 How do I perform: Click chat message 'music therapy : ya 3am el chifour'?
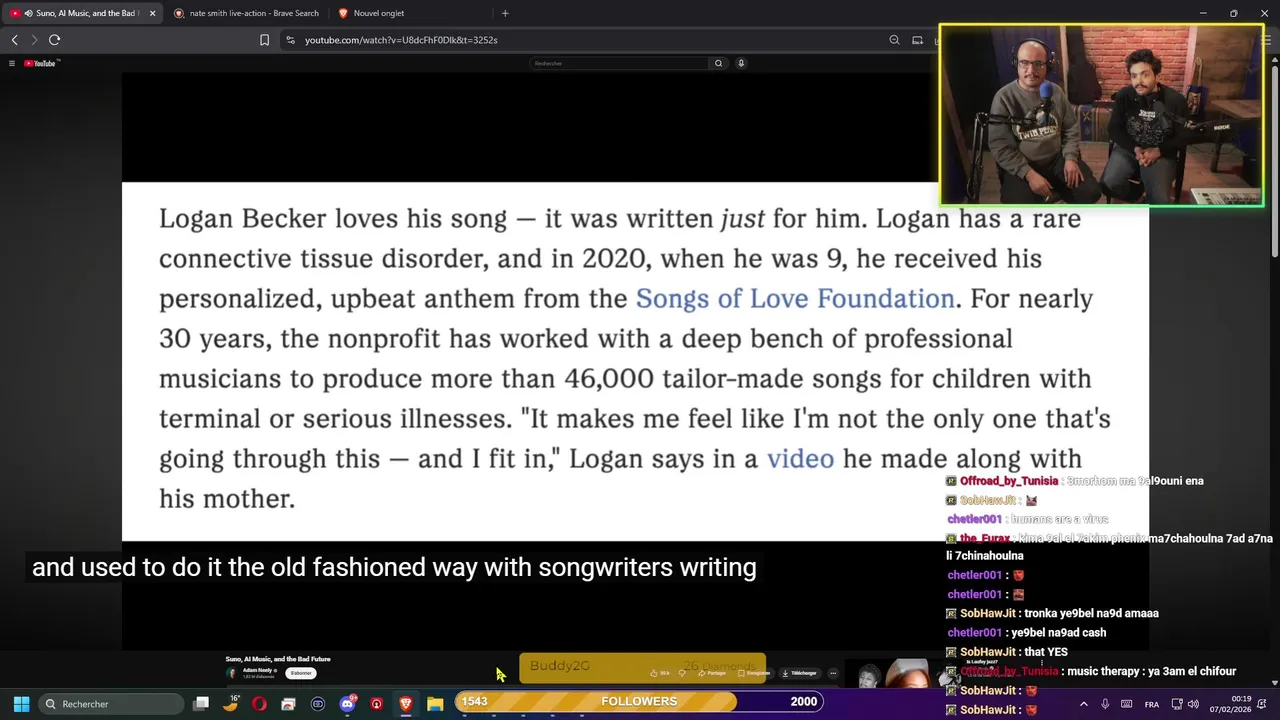click(1151, 672)
